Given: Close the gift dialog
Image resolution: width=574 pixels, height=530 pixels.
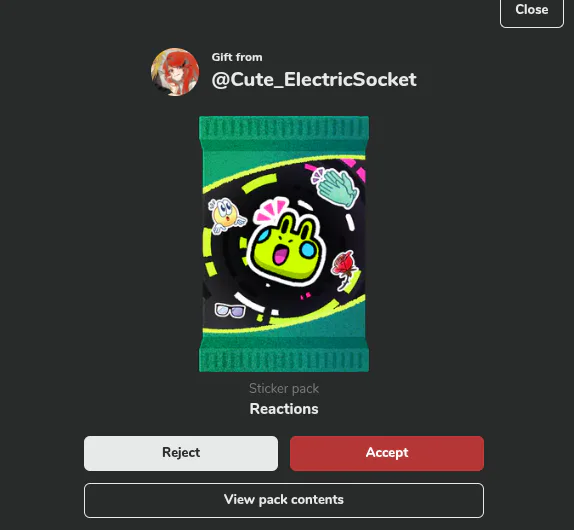Looking at the screenshot, I should (532, 11).
